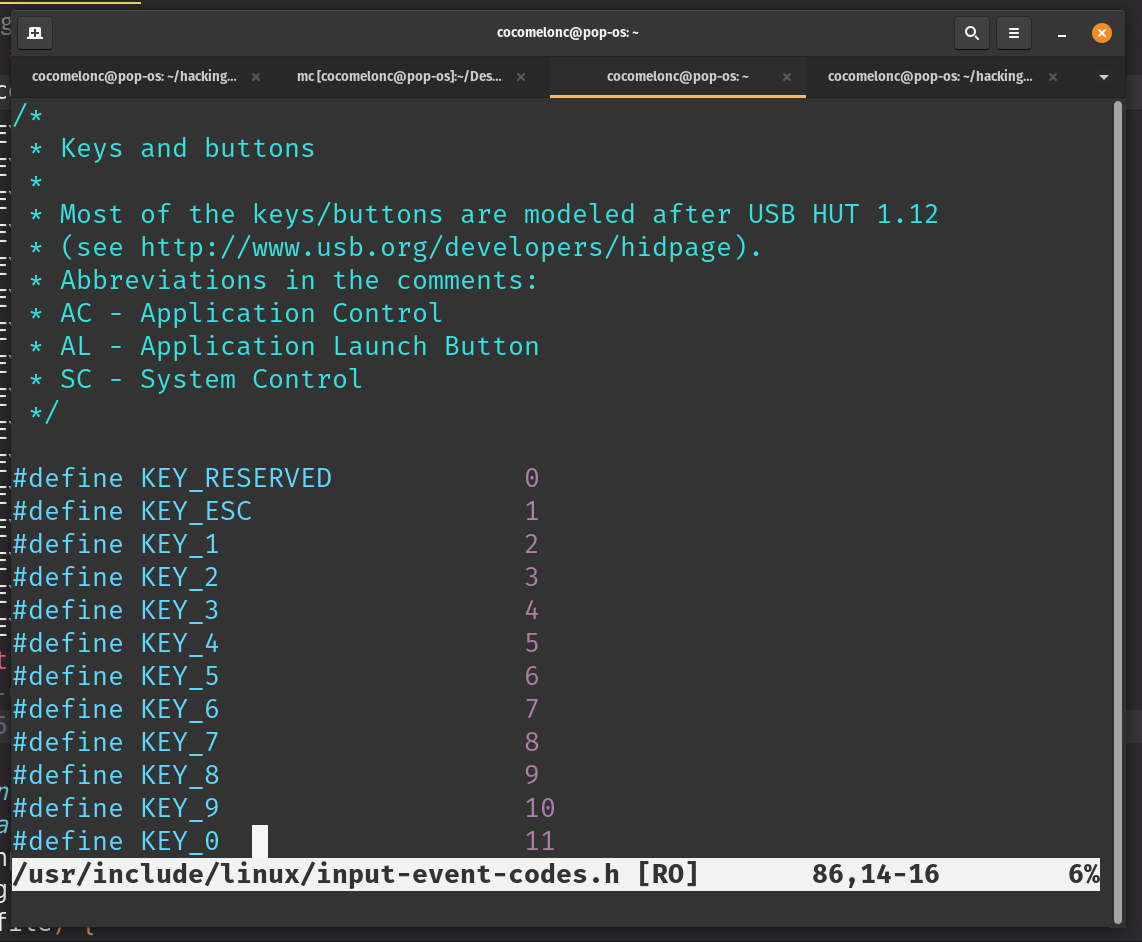Click 'SC - System Control' line
The width and height of the screenshot is (1142, 942).
coord(195,380)
